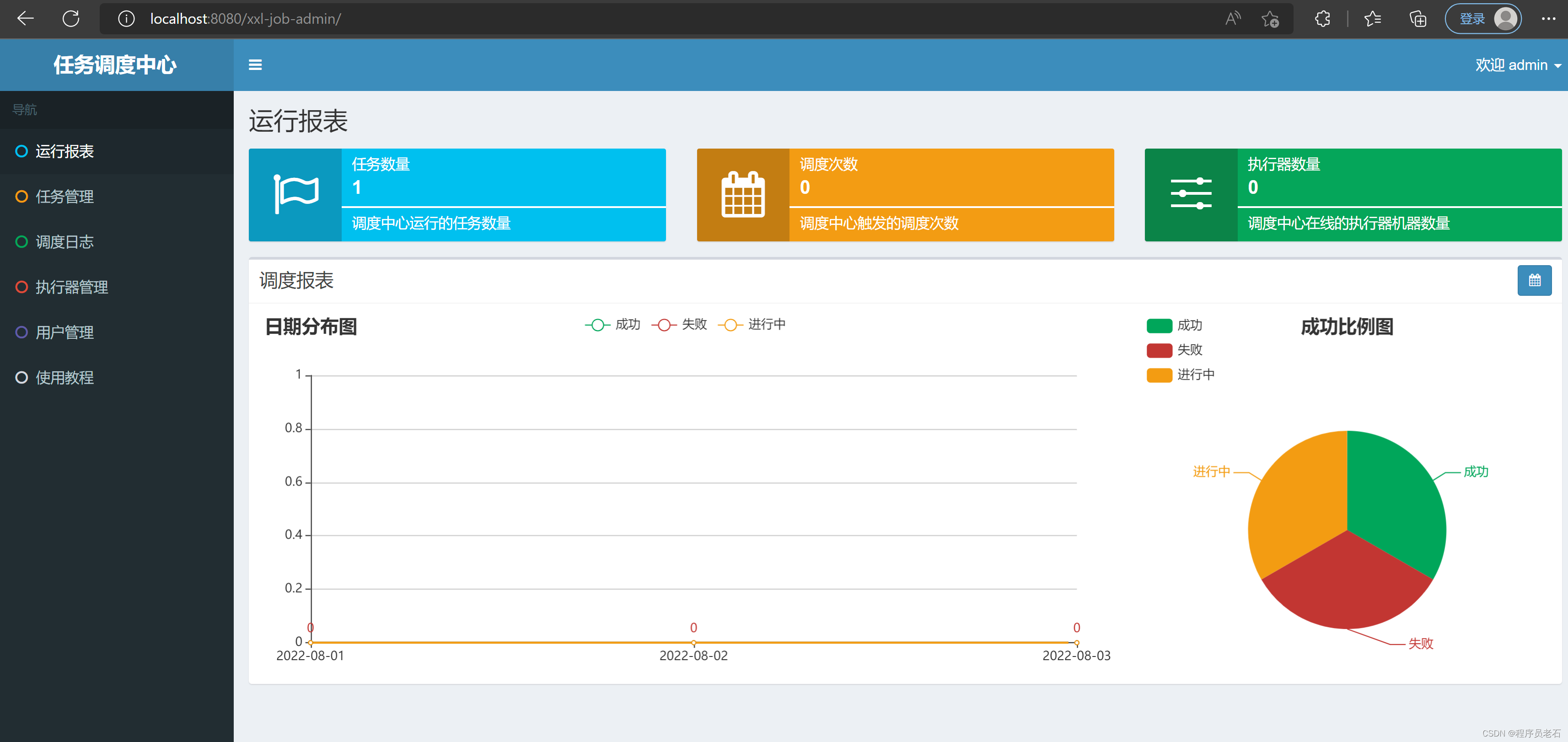Screen dimensions: 1568x742
Task: Open the favorites list menu
Action: (x=1373, y=19)
